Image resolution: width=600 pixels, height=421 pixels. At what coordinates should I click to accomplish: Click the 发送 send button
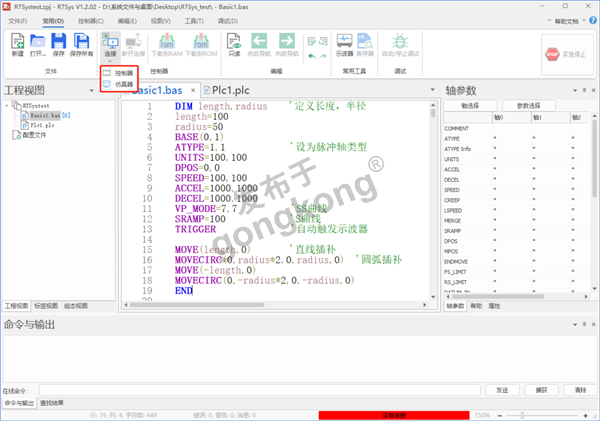(502, 390)
